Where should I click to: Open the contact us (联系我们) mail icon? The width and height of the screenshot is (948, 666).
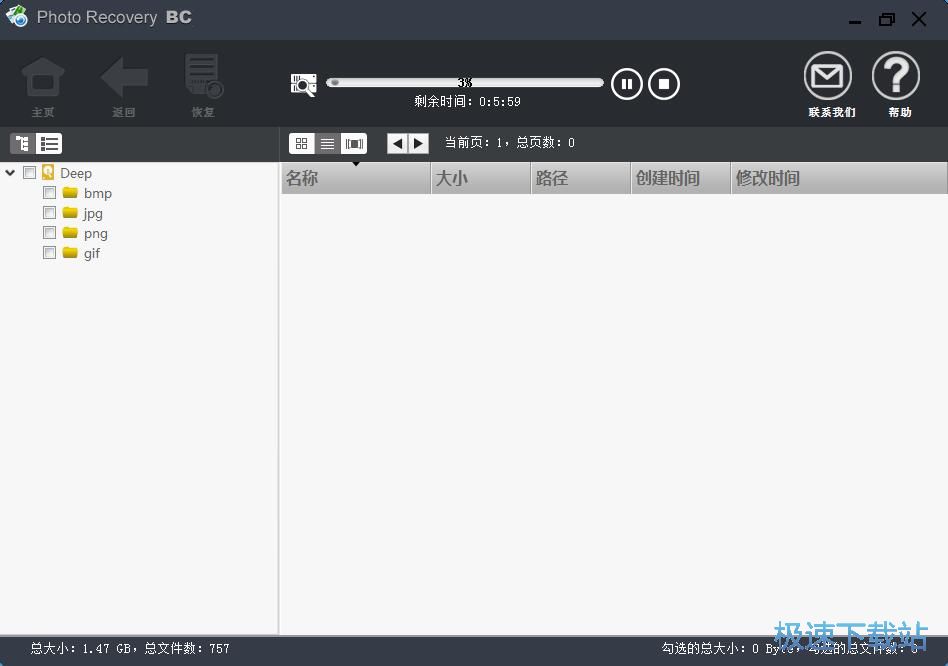(x=828, y=76)
